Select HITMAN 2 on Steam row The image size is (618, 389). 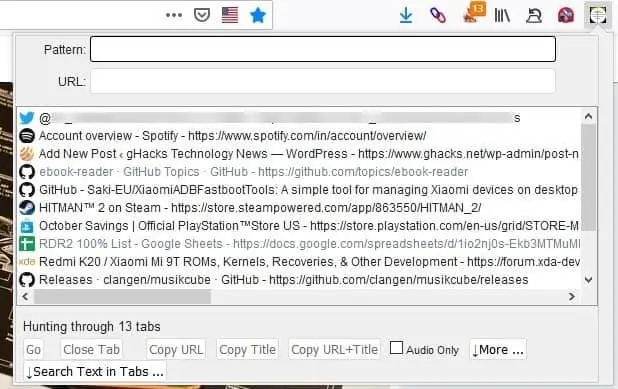pos(299,208)
